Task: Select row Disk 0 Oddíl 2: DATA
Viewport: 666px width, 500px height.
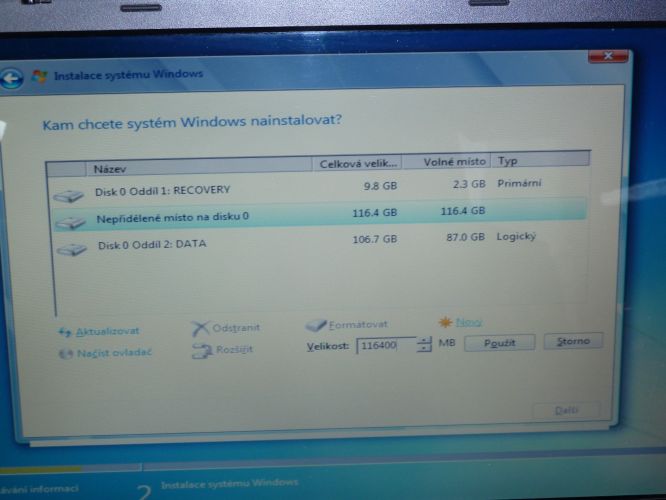Action: pyautogui.click(x=321, y=241)
